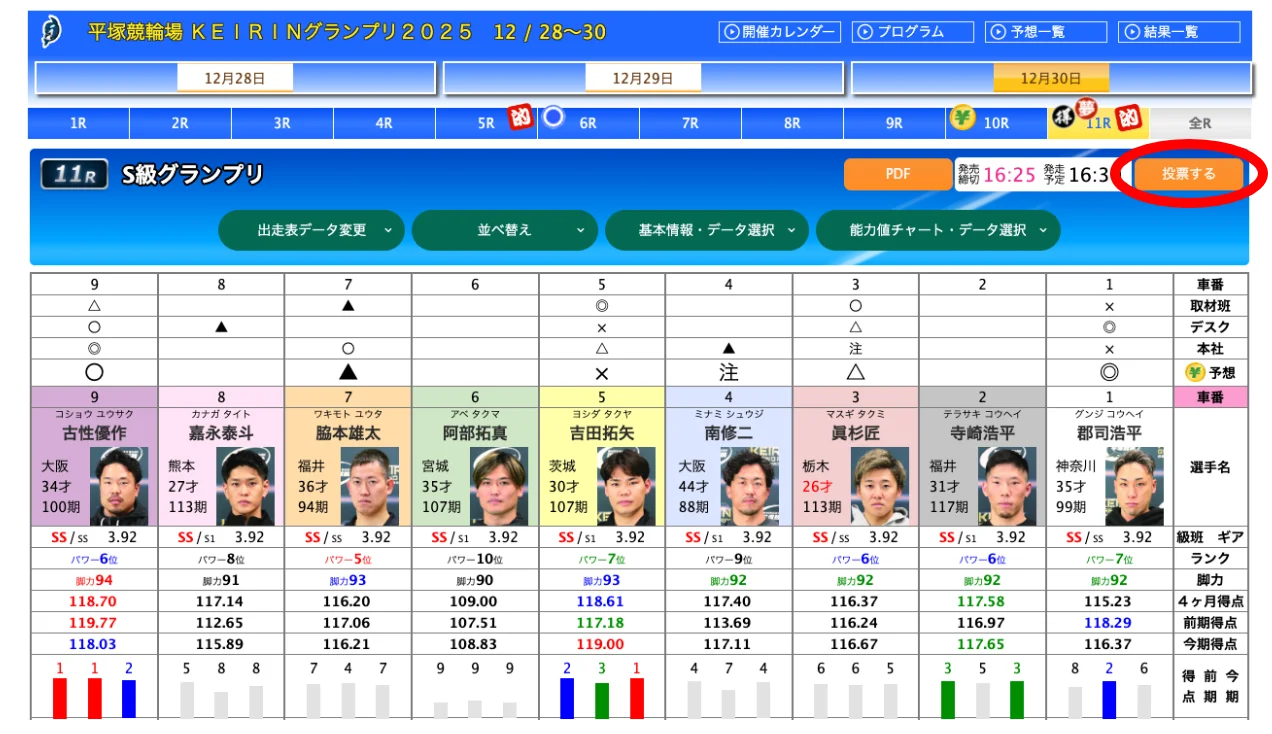Switch to race 3R

(282, 123)
